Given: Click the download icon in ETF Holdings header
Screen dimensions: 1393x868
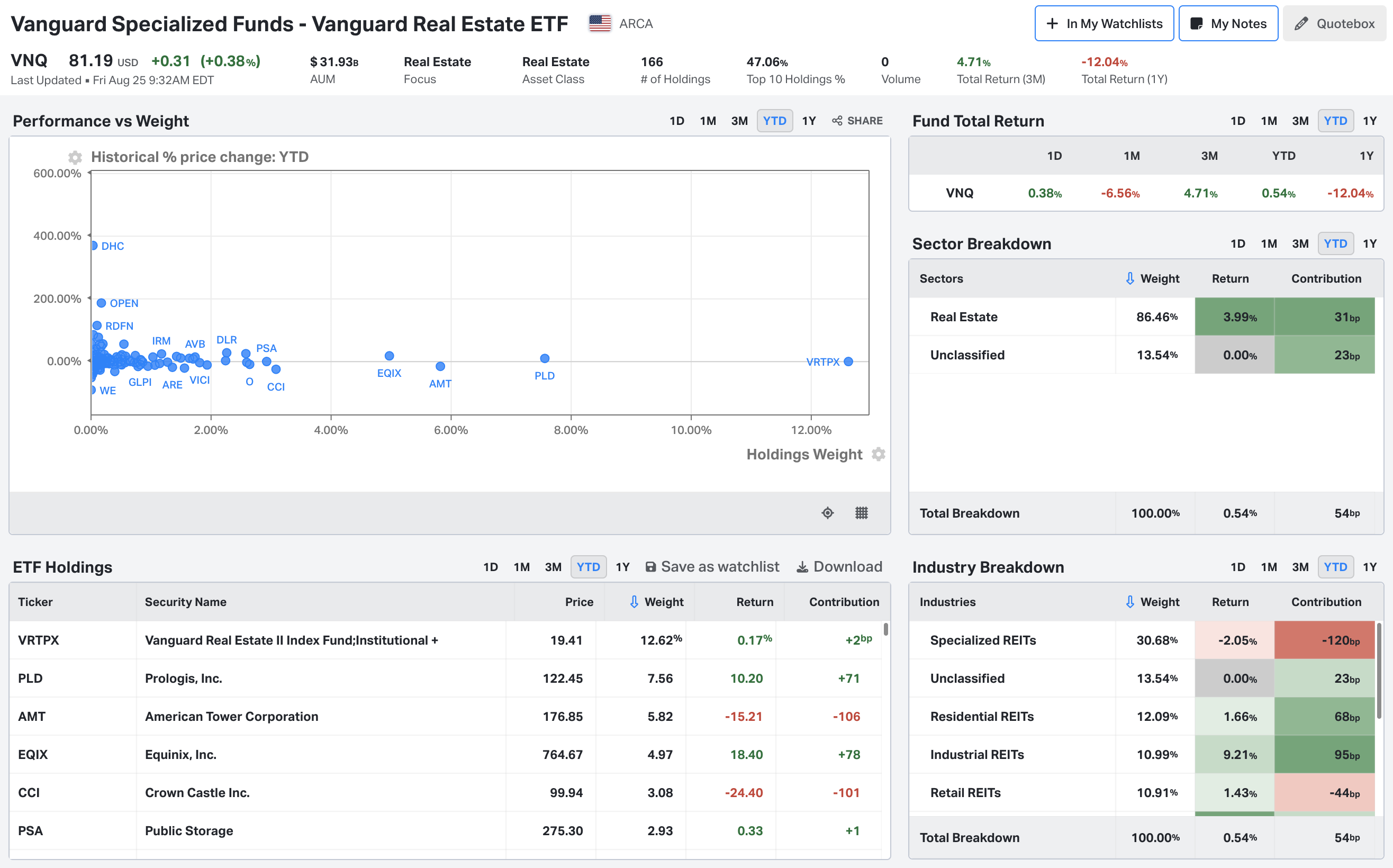Looking at the screenshot, I should (x=802, y=567).
